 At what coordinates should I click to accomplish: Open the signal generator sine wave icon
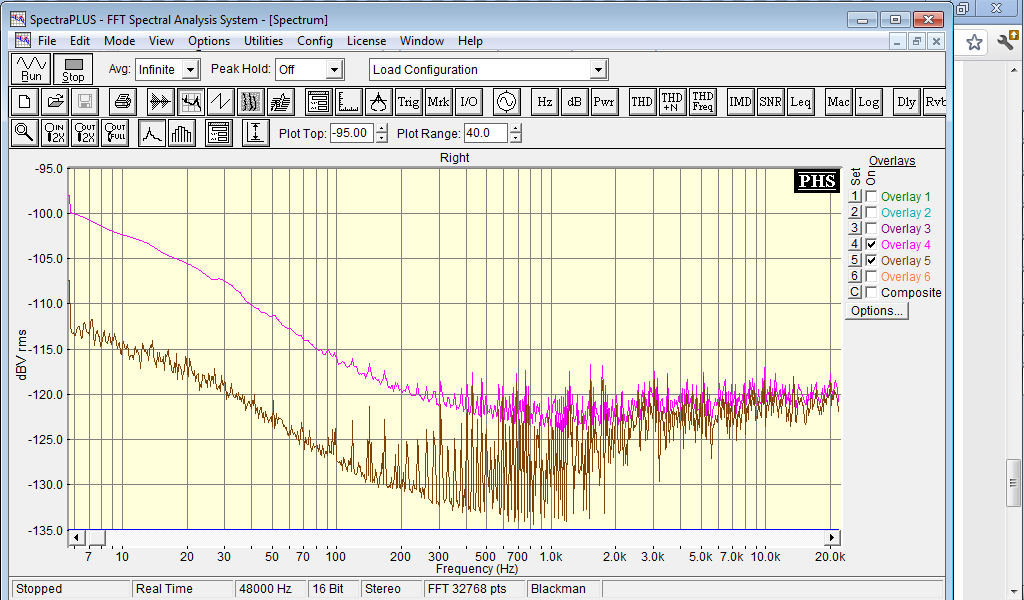[505, 101]
